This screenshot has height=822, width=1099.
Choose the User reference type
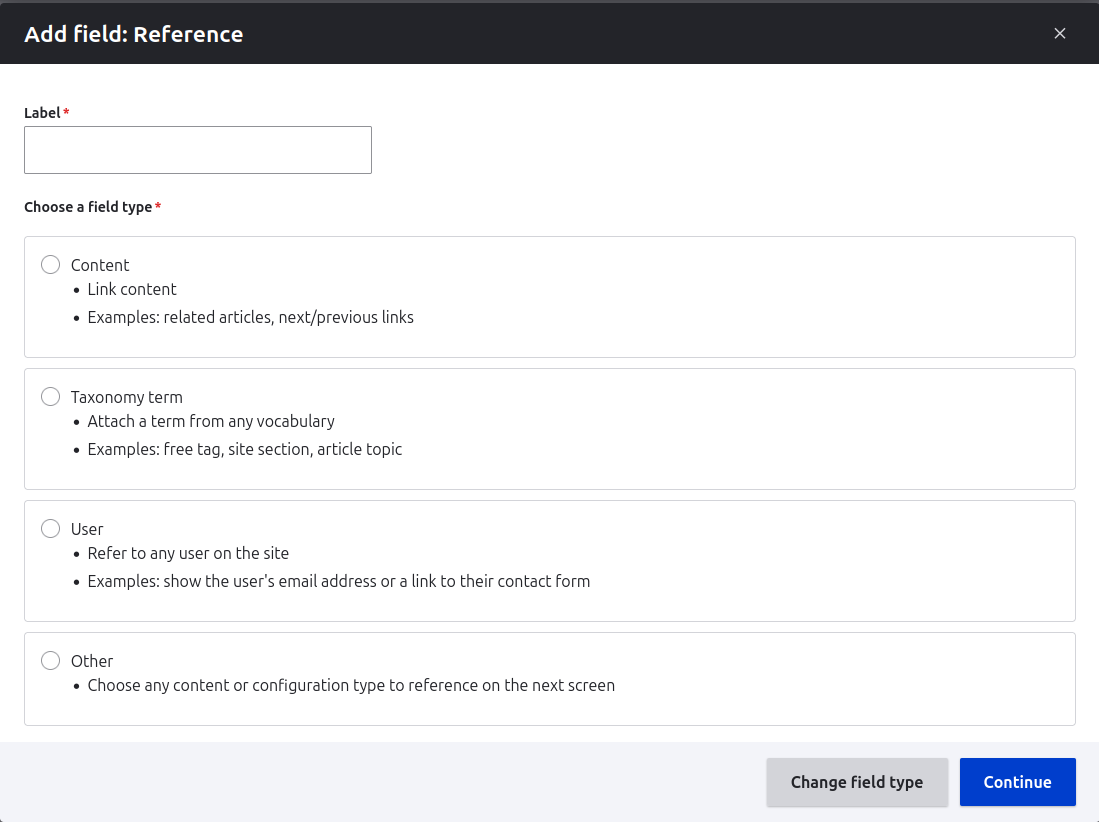click(x=50, y=528)
